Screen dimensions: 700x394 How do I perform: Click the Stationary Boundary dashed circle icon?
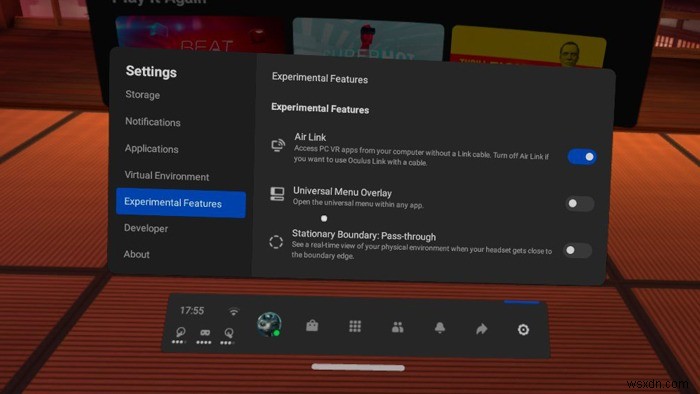point(276,242)
